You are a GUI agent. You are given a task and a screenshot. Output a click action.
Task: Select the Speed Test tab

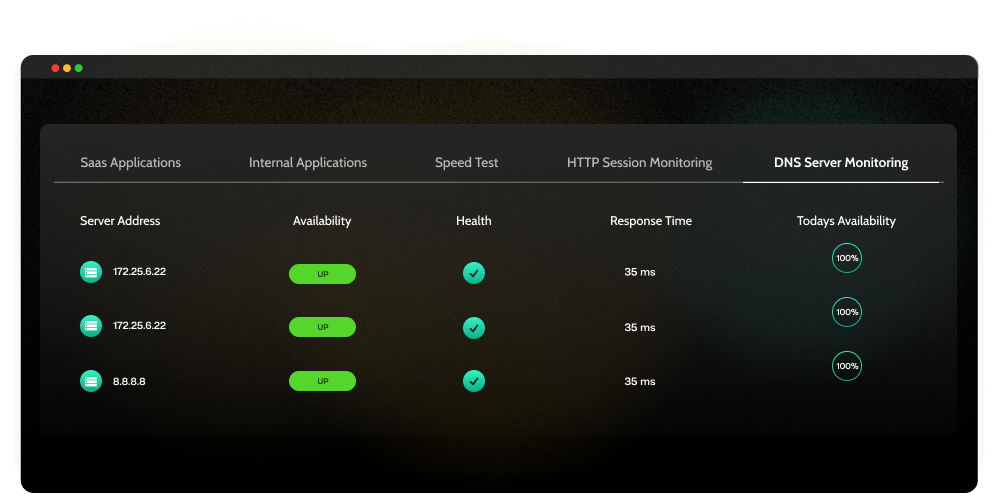pyautogui.click(x=467, y=162)
